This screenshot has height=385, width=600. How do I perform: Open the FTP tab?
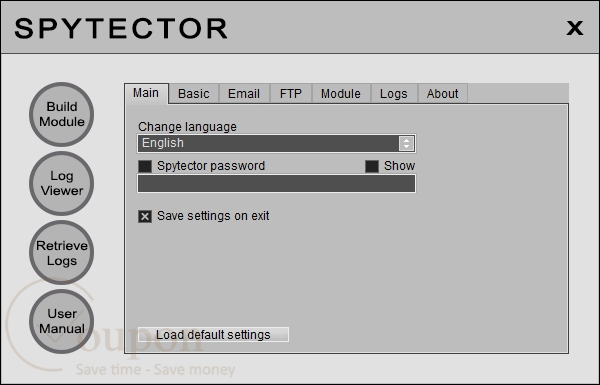[291, 94]
